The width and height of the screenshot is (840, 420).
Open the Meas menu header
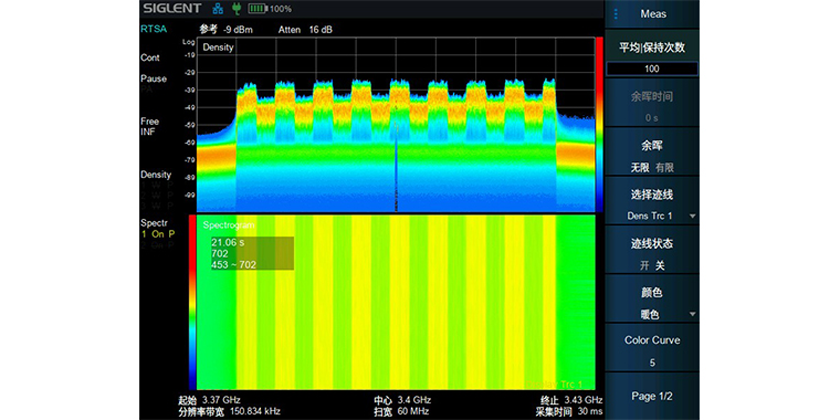tap(653, 14)
